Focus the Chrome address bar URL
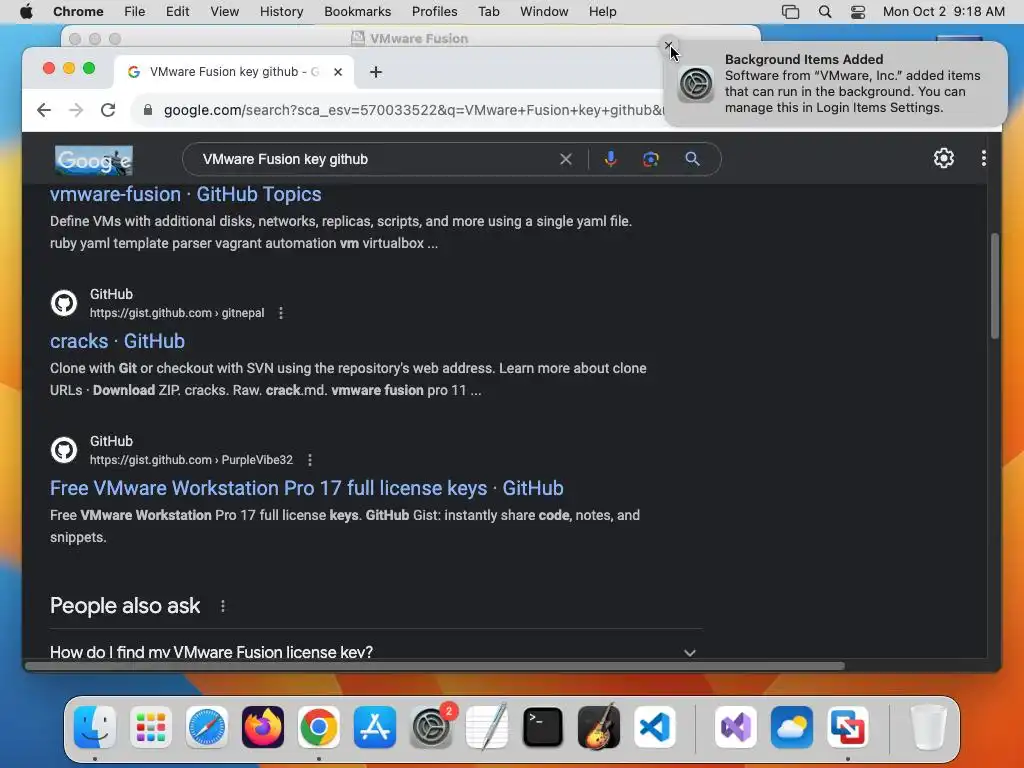 tap(413, 110)
